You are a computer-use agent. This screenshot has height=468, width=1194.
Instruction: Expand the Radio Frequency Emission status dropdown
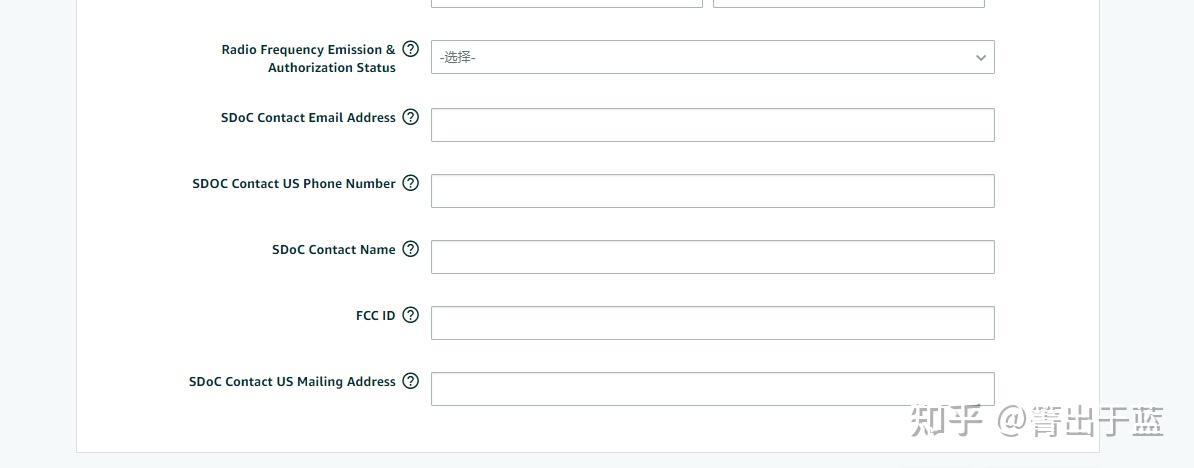pos(712,57)
